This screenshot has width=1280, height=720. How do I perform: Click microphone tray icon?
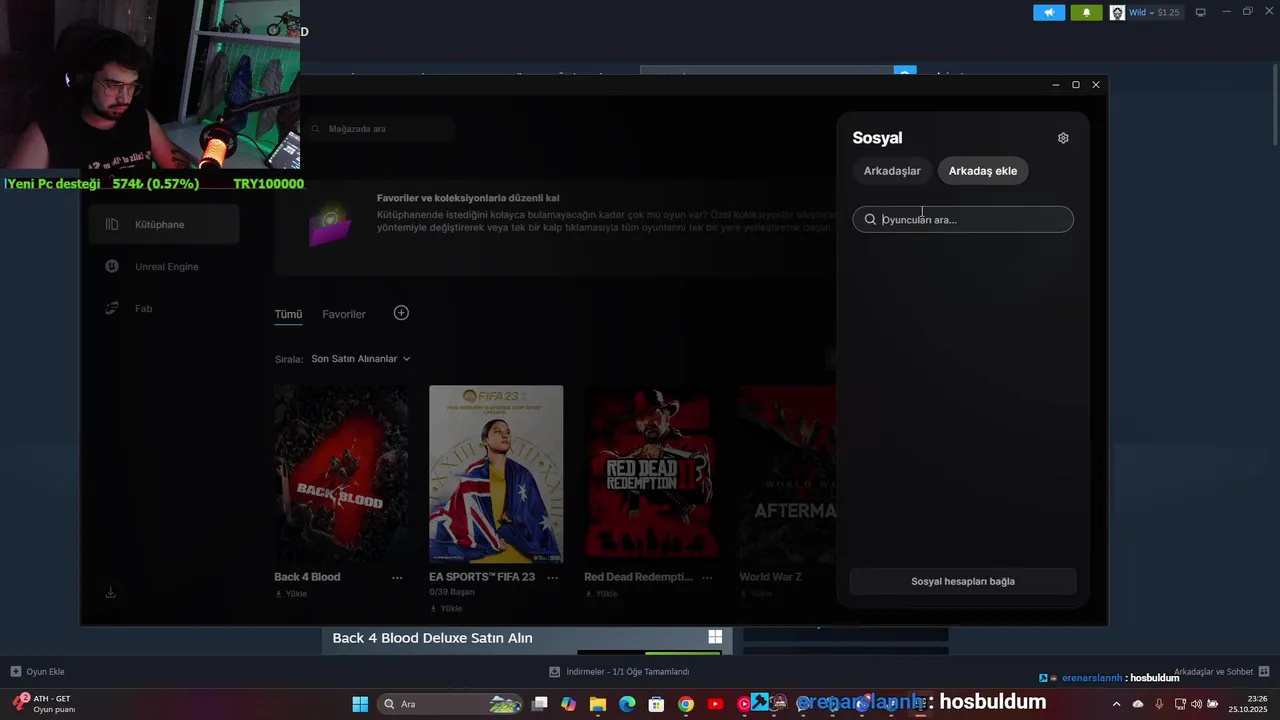1159,704
